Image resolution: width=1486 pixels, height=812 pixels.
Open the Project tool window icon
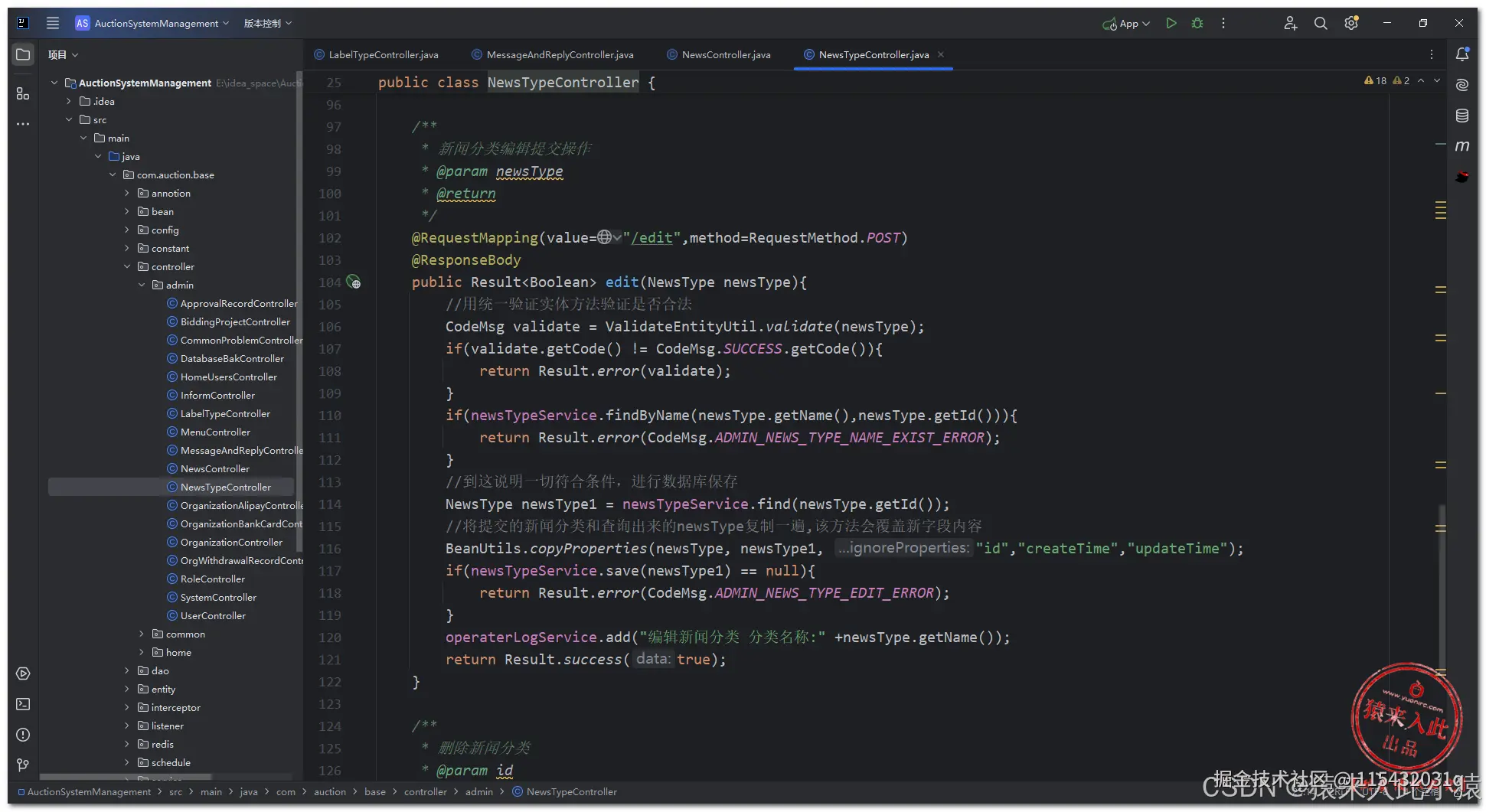click(x=23, y=54)
